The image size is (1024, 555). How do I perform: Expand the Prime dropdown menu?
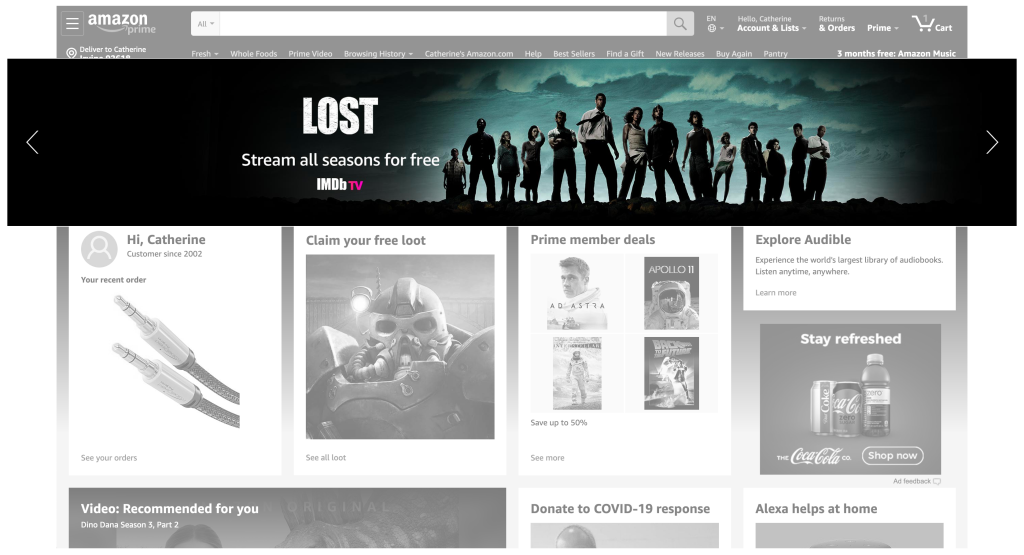882,28
